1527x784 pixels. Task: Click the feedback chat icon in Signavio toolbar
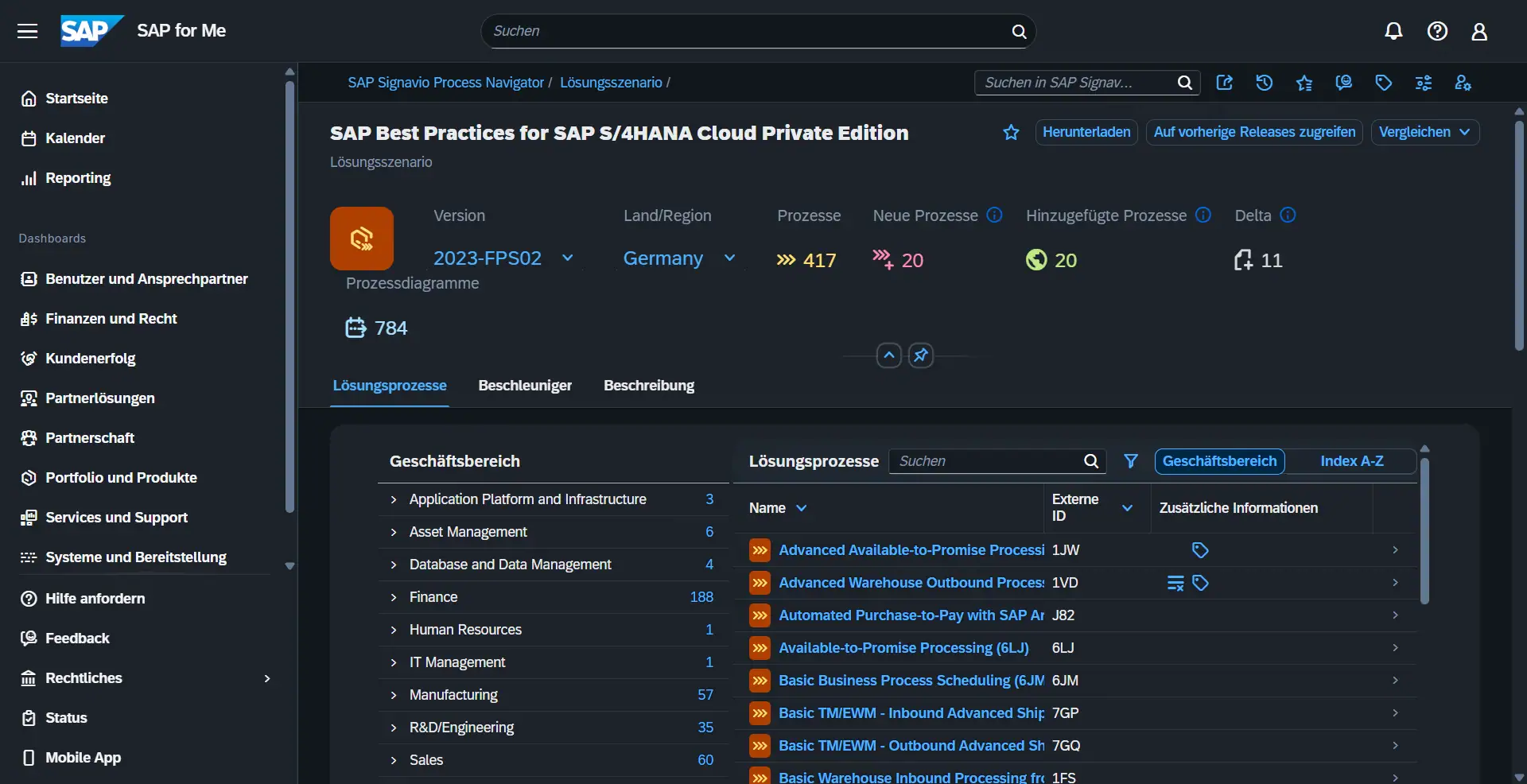(x=1344, y=83)
